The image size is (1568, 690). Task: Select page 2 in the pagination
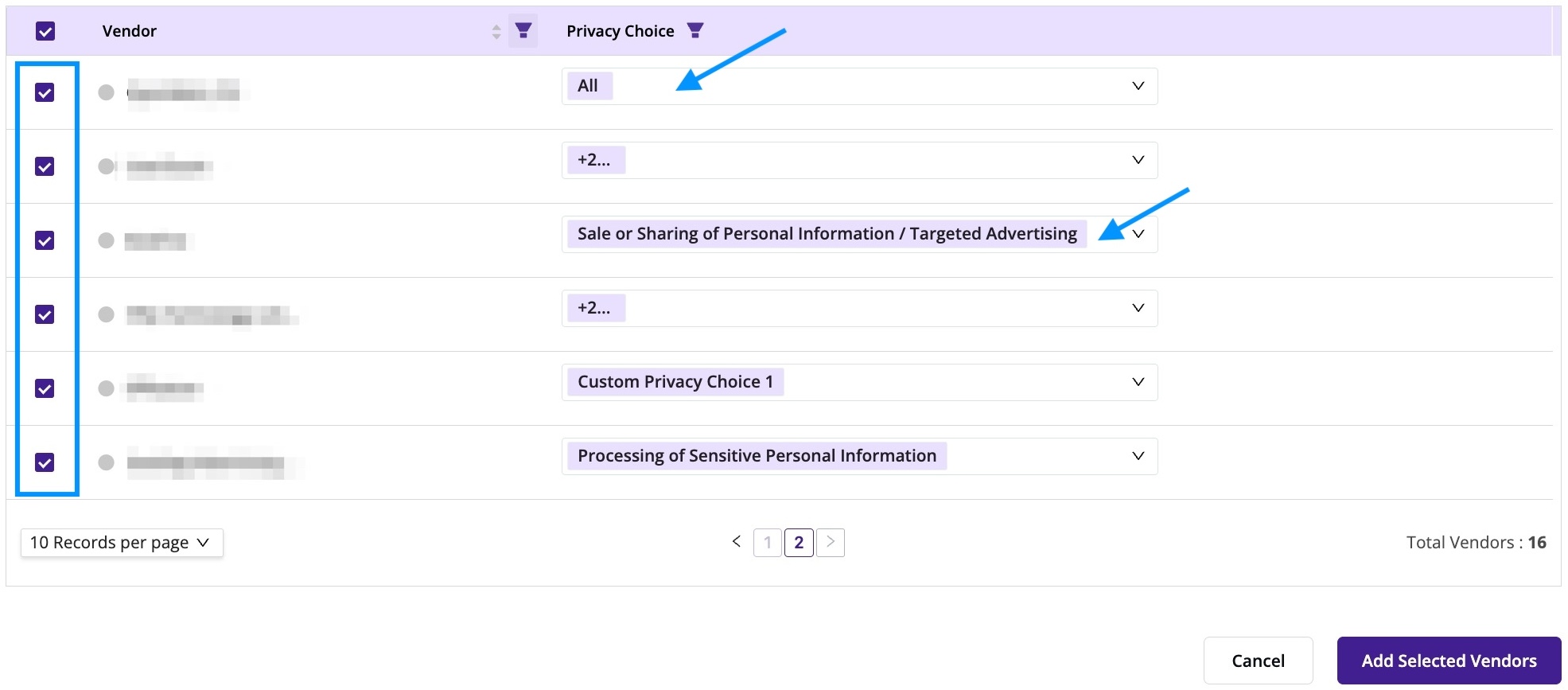tap(799, 543)
